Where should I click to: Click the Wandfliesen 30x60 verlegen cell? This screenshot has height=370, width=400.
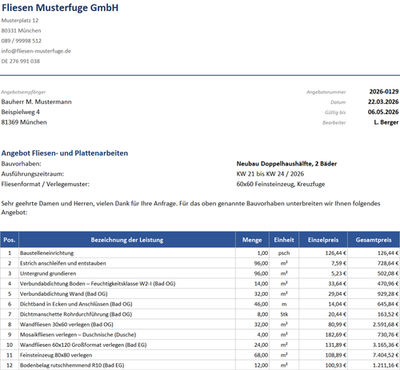coord(127,324)
